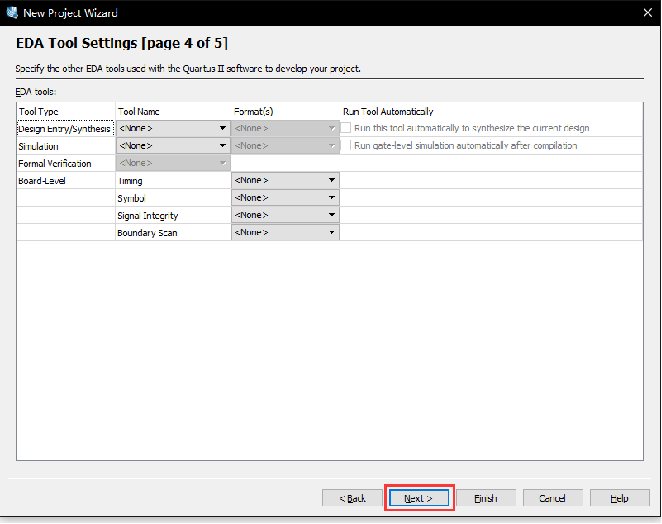Go back with the Back button
This screenshot has width=662, height=524.
[352, 498]
